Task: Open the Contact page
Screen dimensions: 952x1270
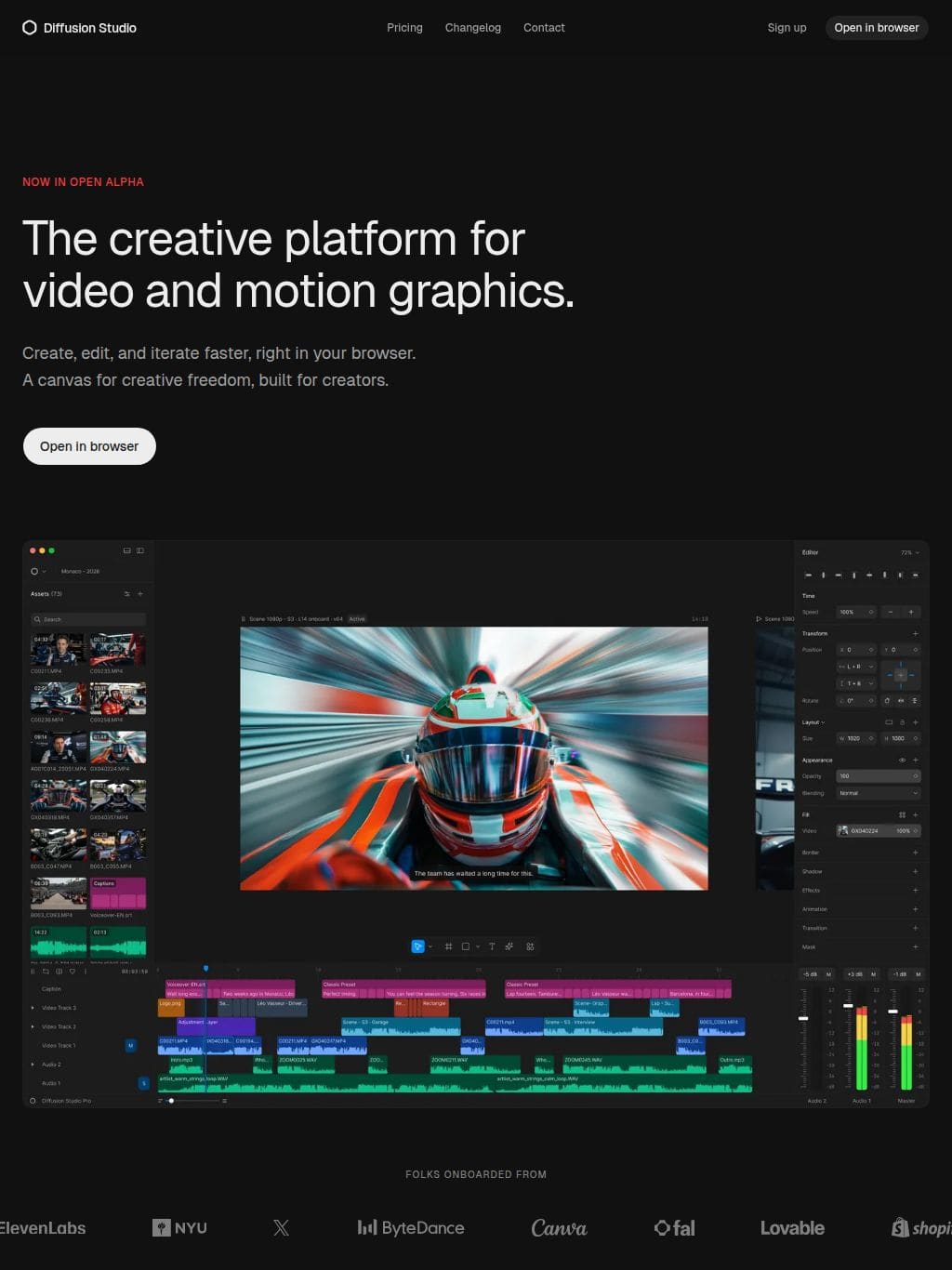Action: coord(544,28)
